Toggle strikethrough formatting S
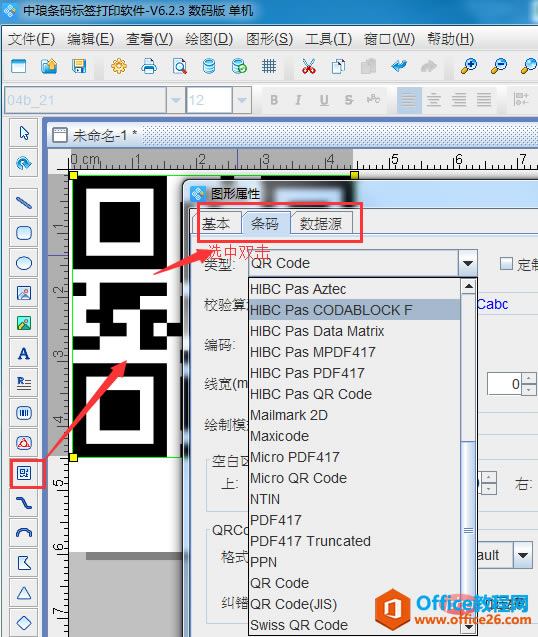Screen dimensions: 538x637 coord(349,100)
